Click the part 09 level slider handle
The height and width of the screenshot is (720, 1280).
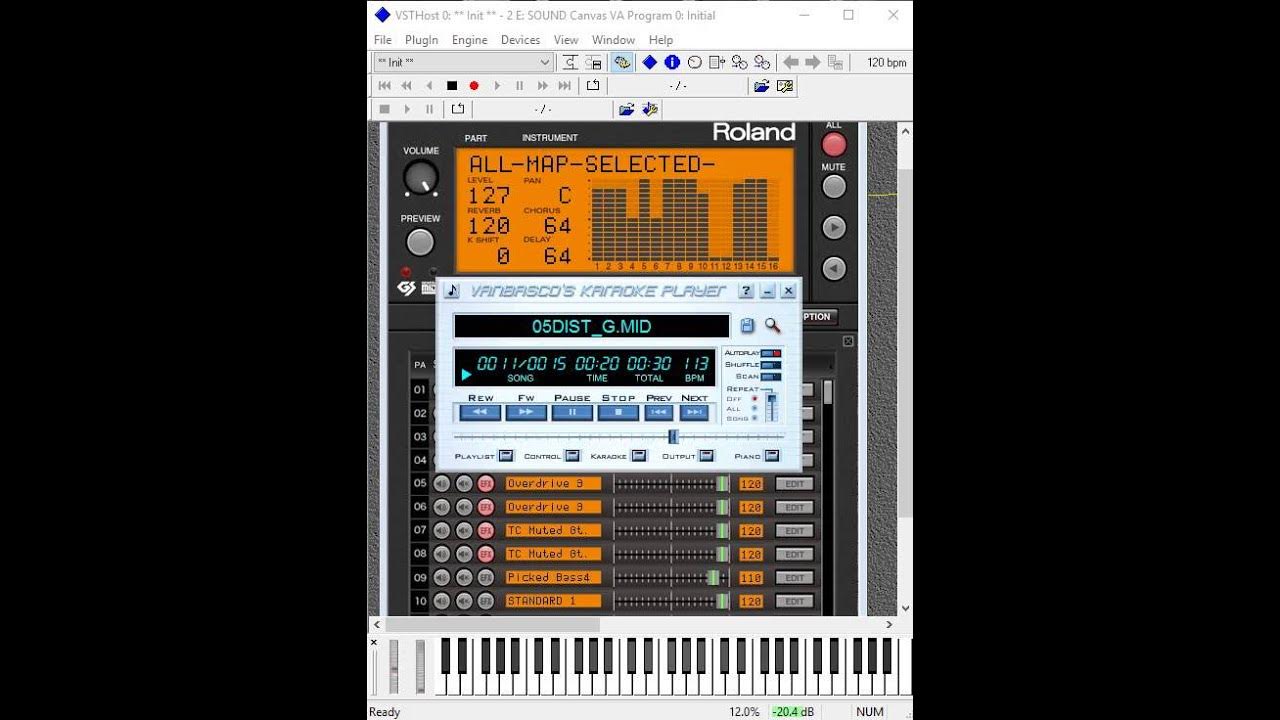pos(713,578)
